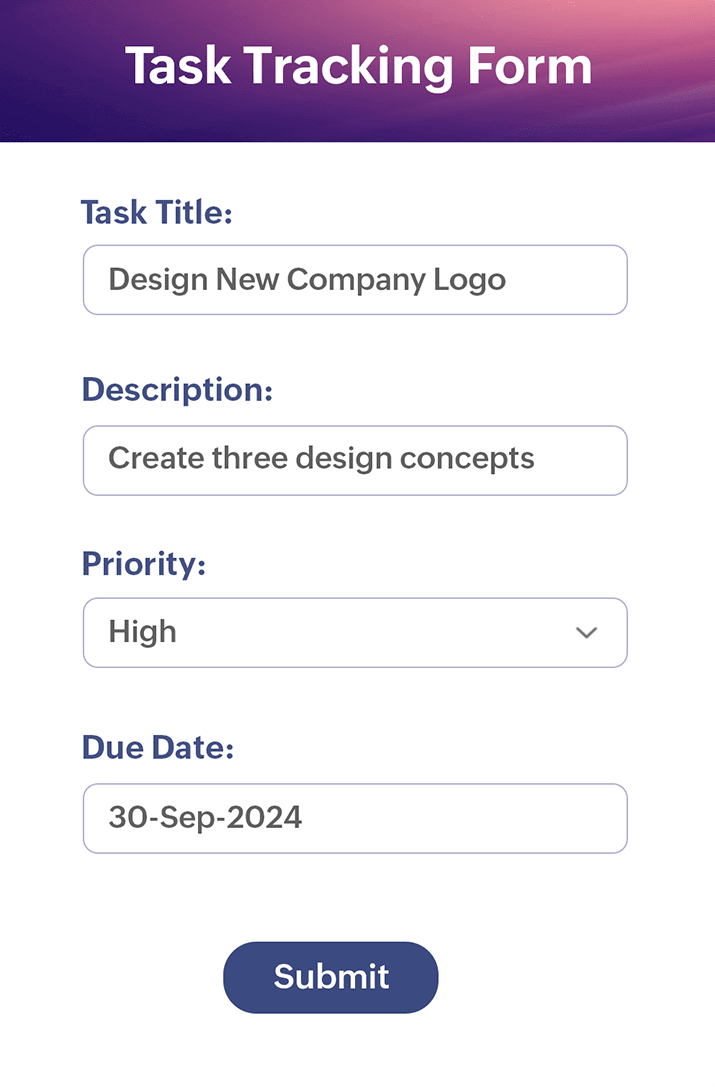Click the "Due Date:" label
Screen dimensions: 715x1087
[x=157, y=748]
